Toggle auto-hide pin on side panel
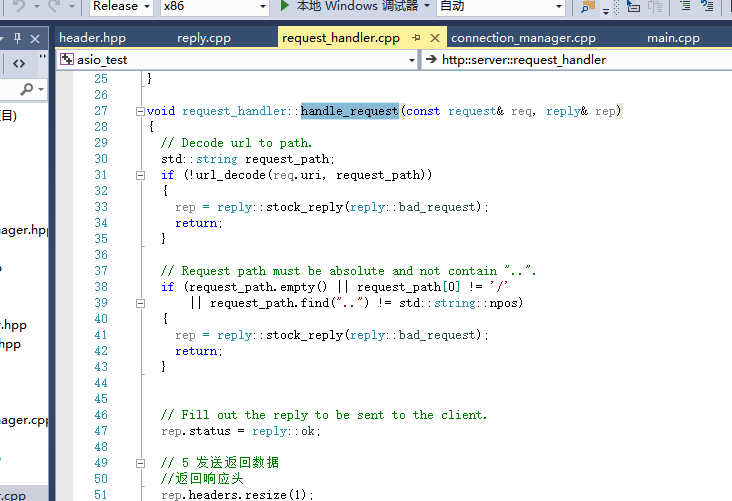Image resolution: width=732 pixels, height=501 pixels. click(x=18, y=38)
